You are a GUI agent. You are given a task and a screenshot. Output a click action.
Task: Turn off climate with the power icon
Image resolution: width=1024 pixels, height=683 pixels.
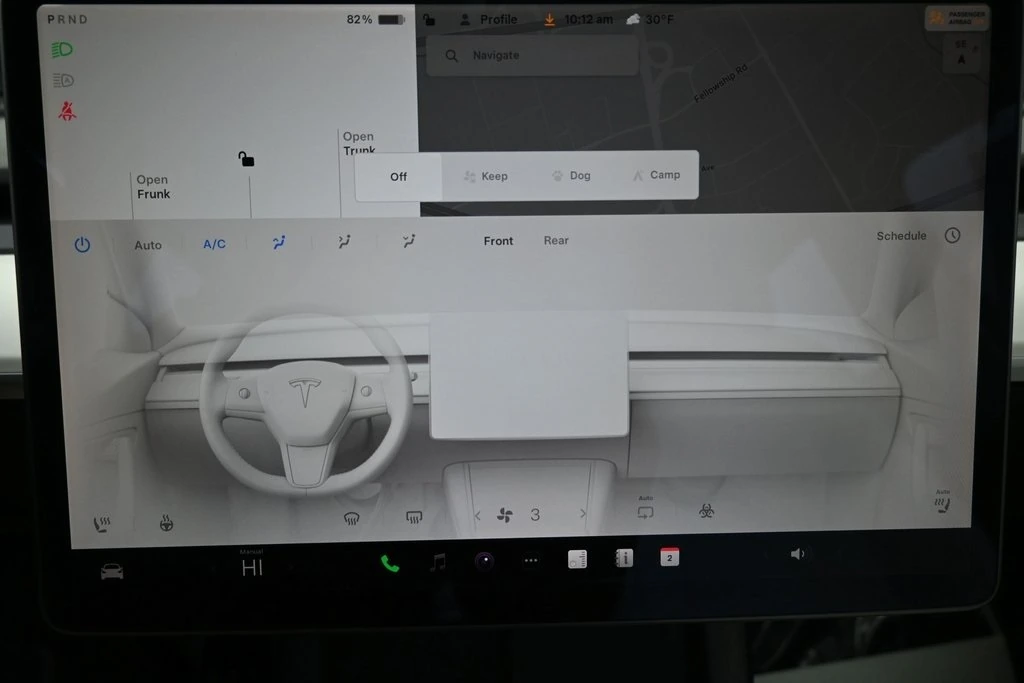point(82,244)
